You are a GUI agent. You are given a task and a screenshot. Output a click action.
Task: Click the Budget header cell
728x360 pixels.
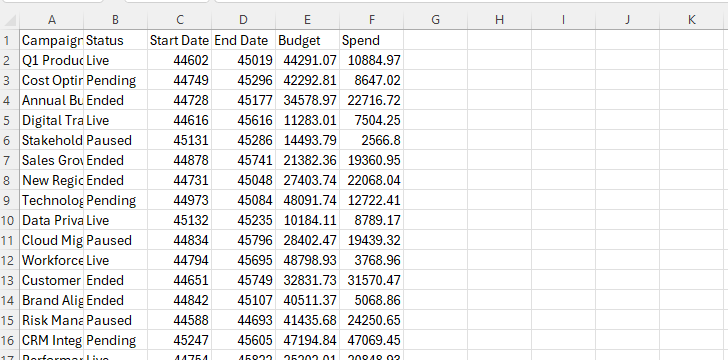click(307, 40)
